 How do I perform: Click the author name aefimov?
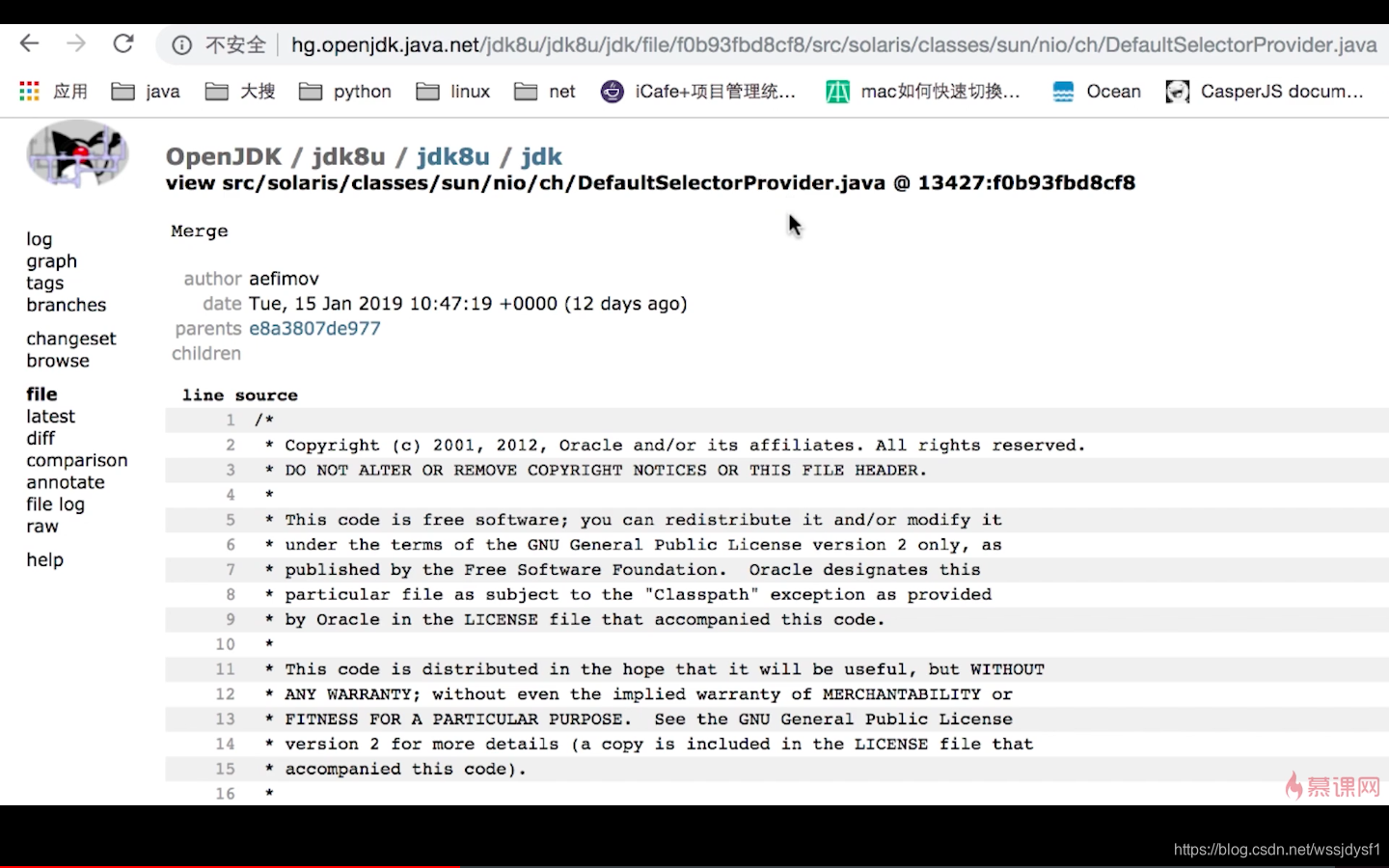click(x=284, y=279)
